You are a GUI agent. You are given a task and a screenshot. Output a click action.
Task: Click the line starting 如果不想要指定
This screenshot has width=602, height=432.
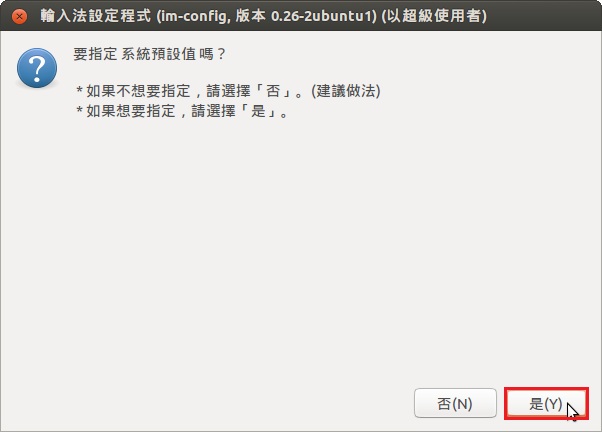point(228,91)
